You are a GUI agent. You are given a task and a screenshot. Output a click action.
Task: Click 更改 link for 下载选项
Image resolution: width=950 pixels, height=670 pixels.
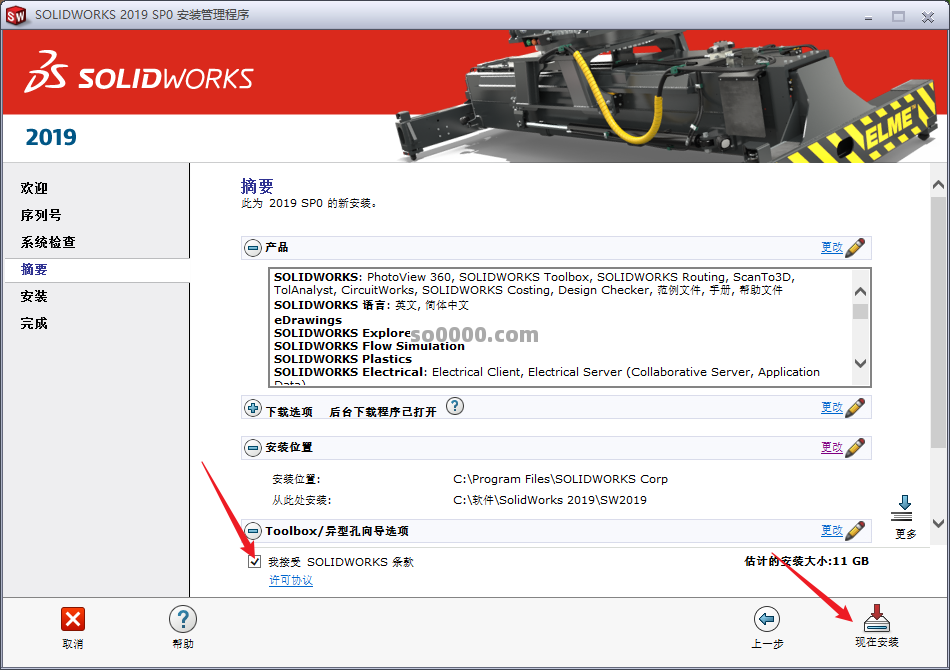click(832, 407)
